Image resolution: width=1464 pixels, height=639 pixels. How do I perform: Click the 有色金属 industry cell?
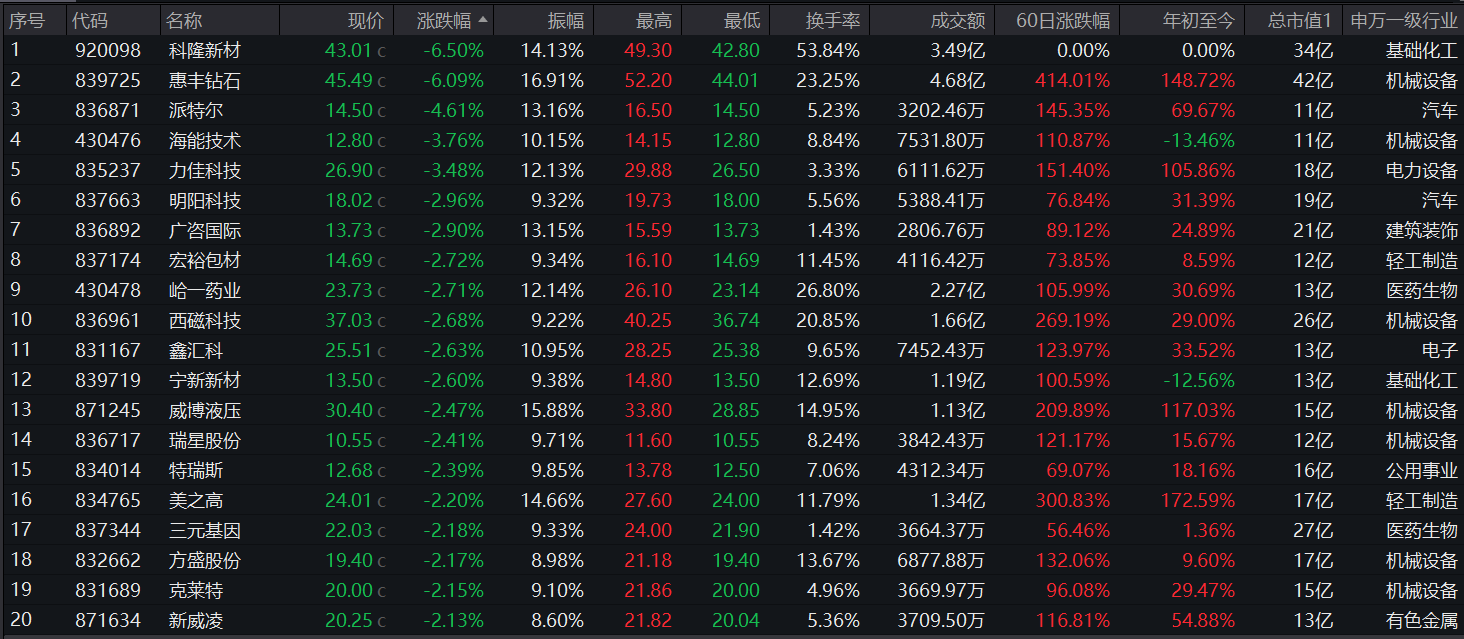pyautogui.click(x=1421, y=621)
